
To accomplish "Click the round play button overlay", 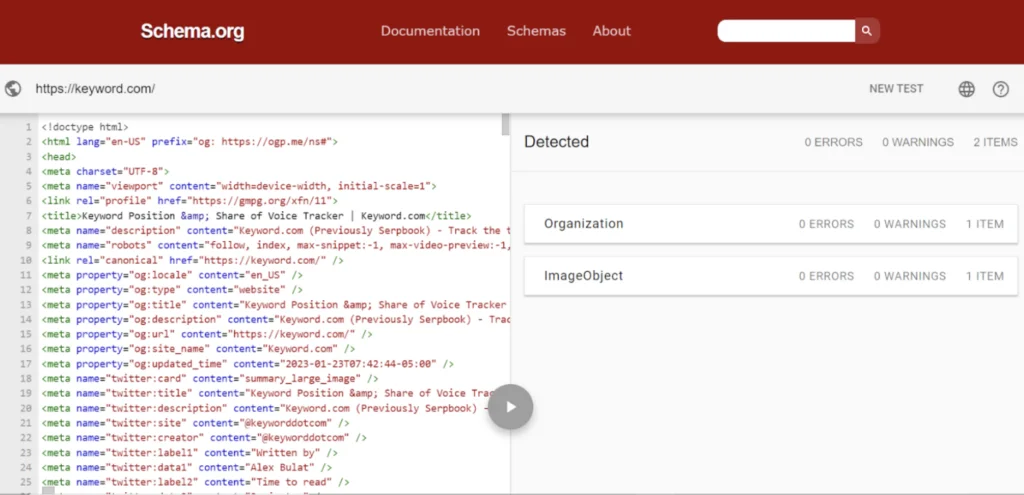I will click(511, 407).
